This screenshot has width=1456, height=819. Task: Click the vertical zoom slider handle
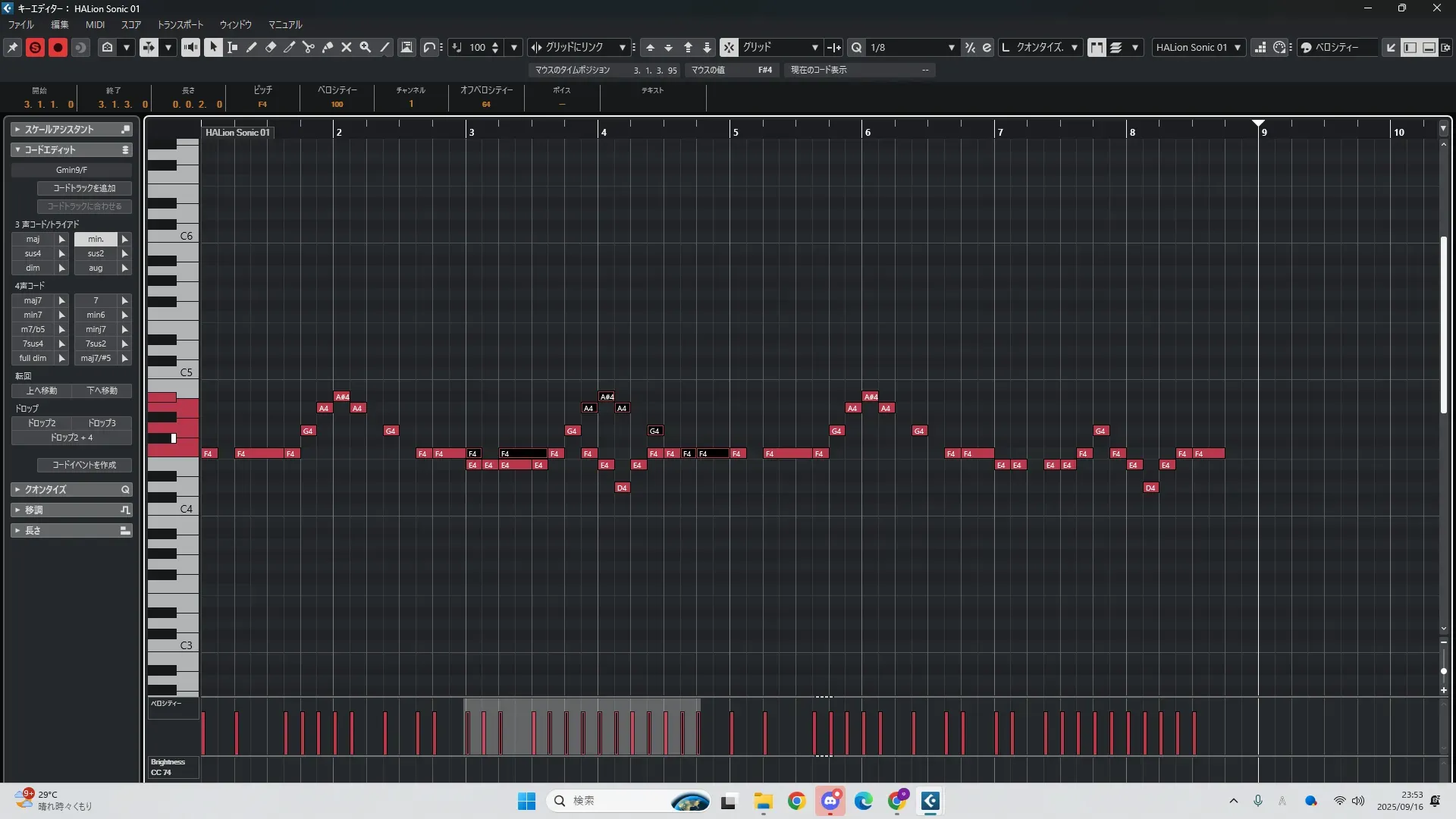pos(1443,671)
